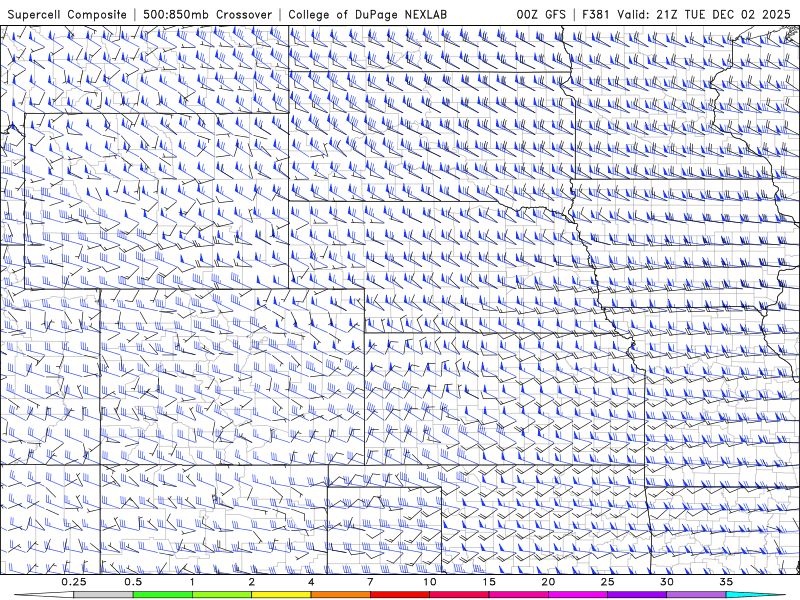
Task: Click the red swatch between 7 and 10
Action: pos(400,595)
